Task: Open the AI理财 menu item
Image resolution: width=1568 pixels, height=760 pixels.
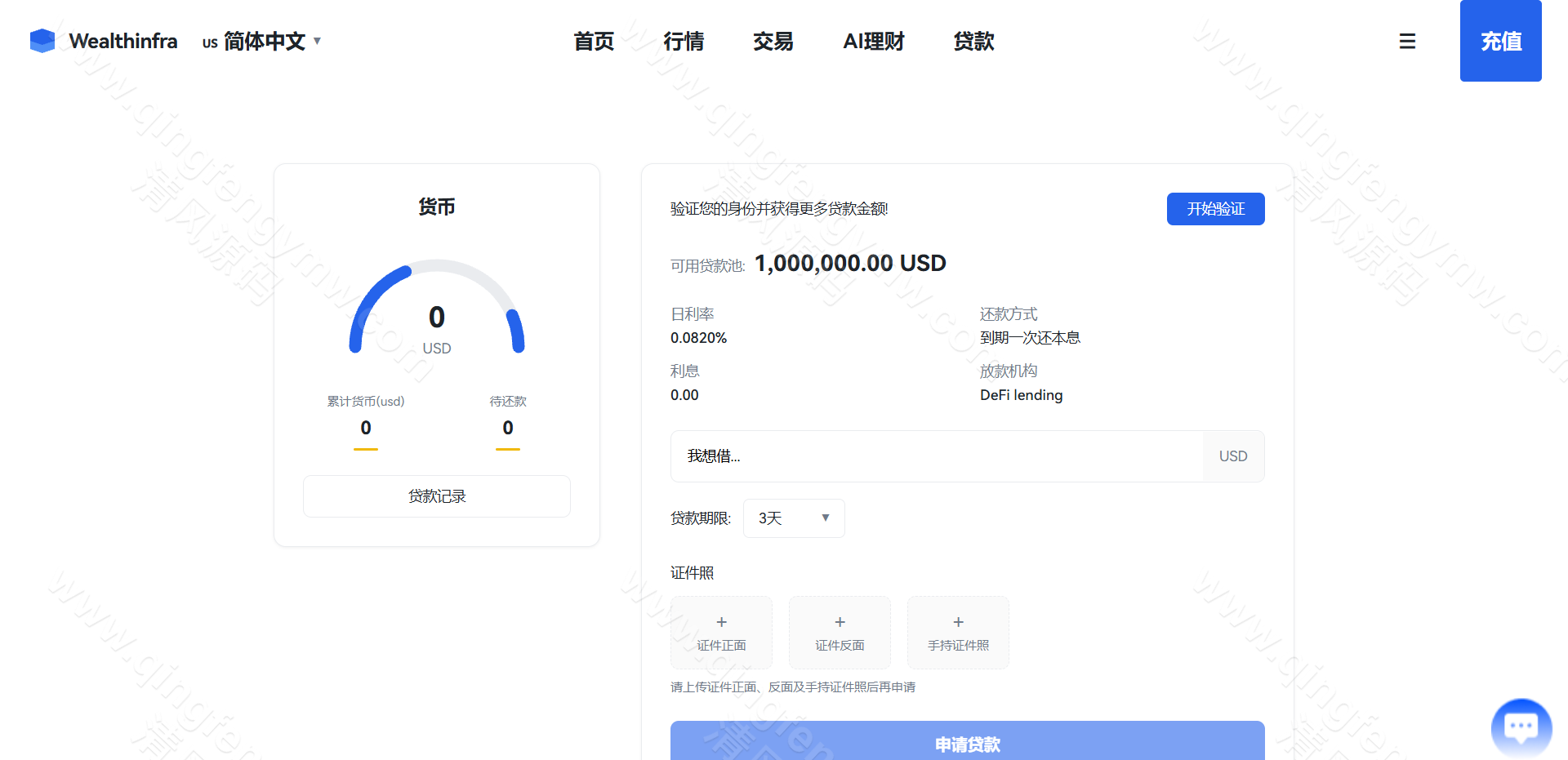Action: pos(874,41)
